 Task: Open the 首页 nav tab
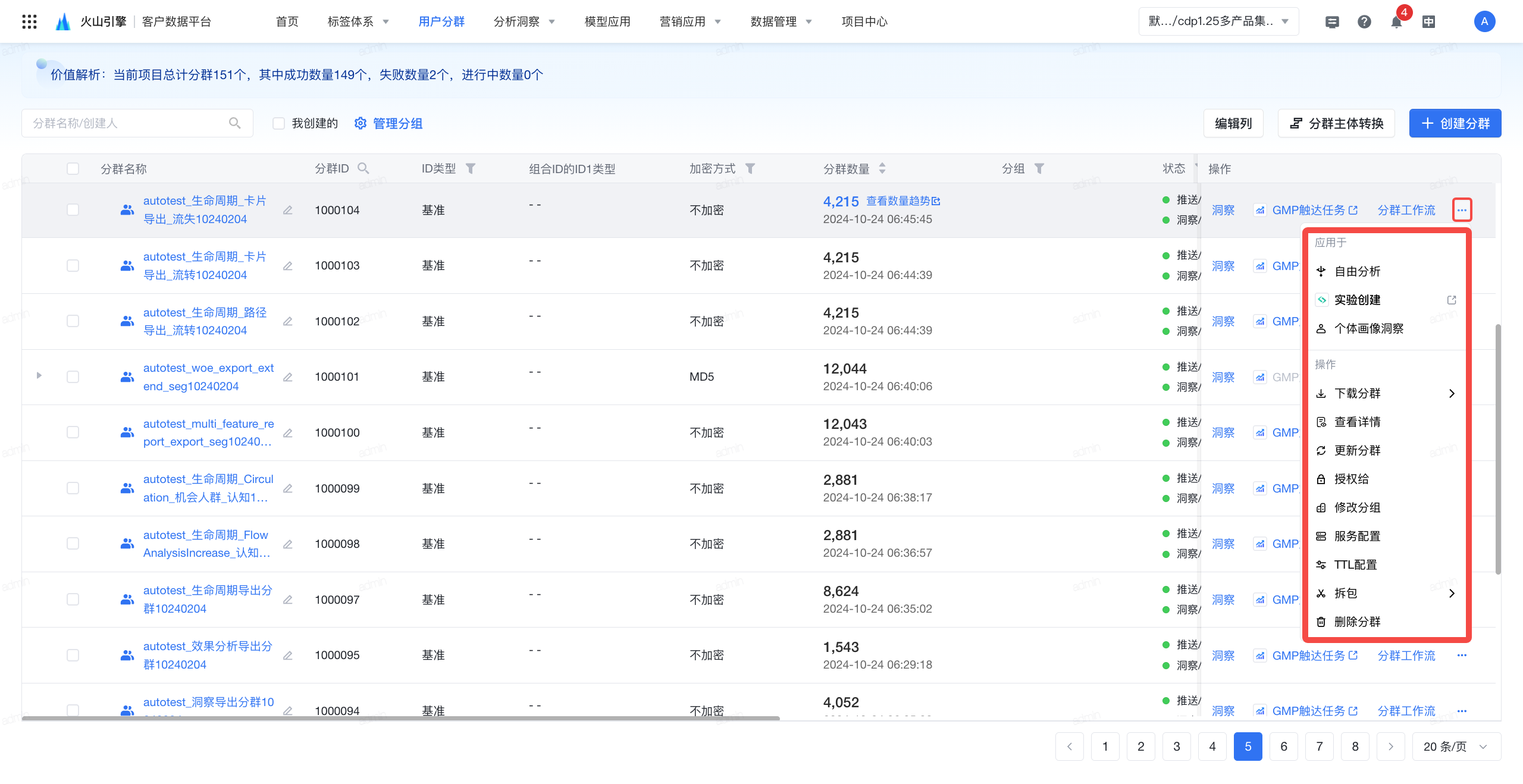point(287,22)
